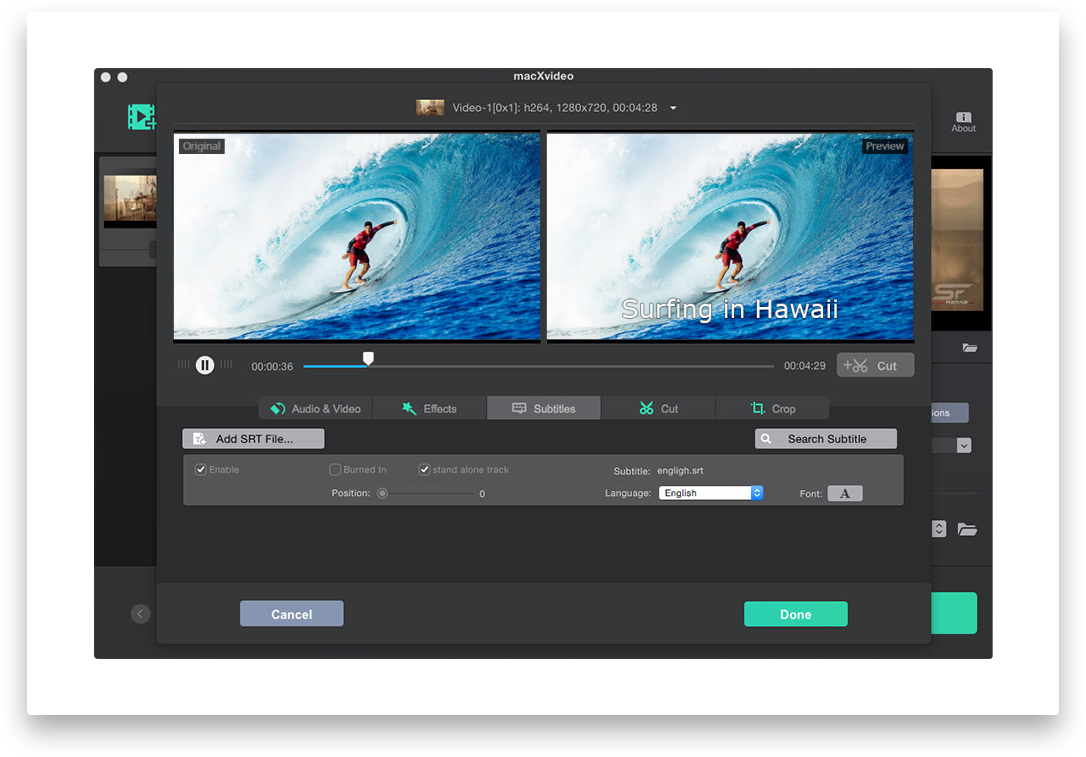Screen dimensions: 1086x757
Task: Check the Burned In option
Action: 335,470
